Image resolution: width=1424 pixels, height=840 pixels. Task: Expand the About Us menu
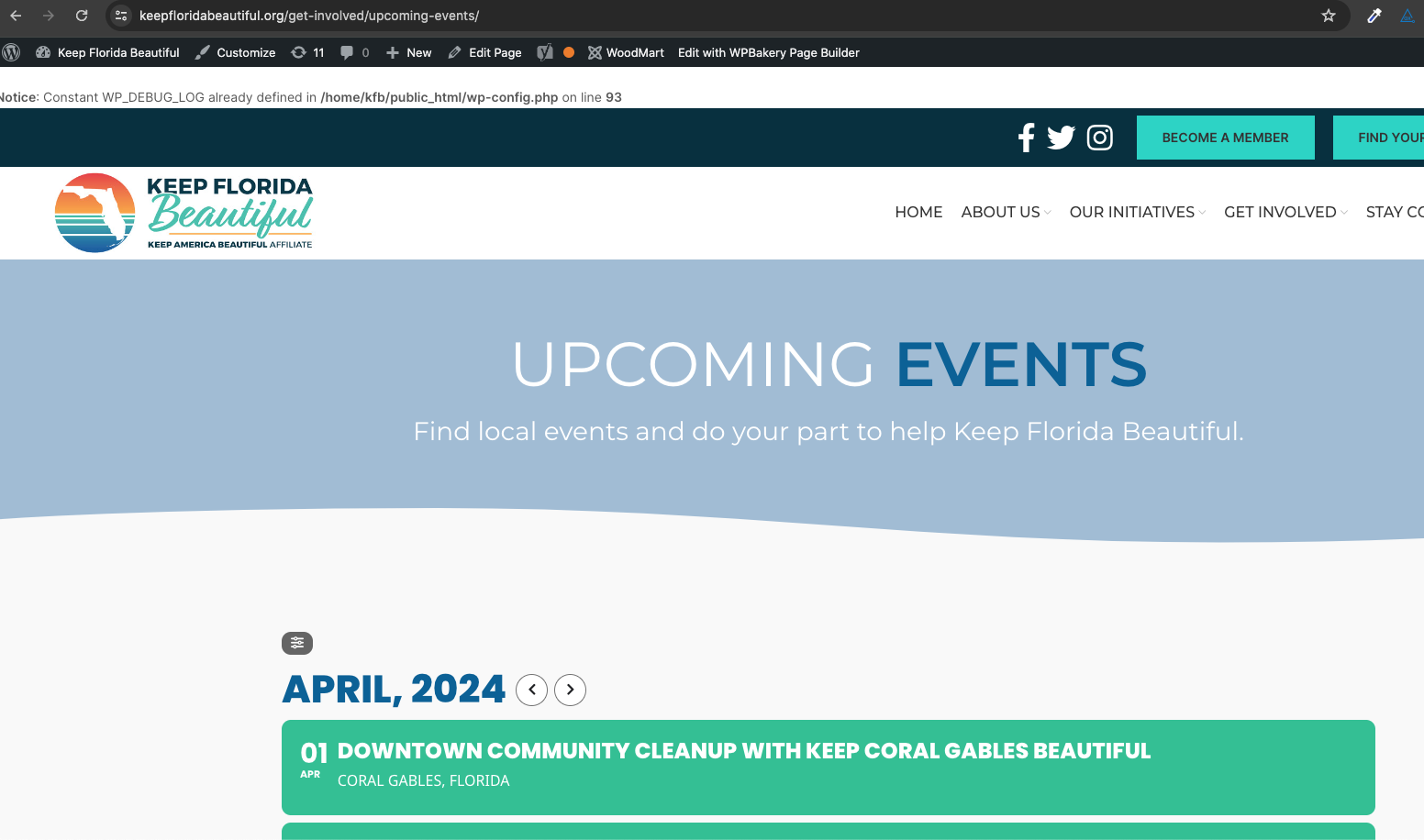pos(1006,212)
